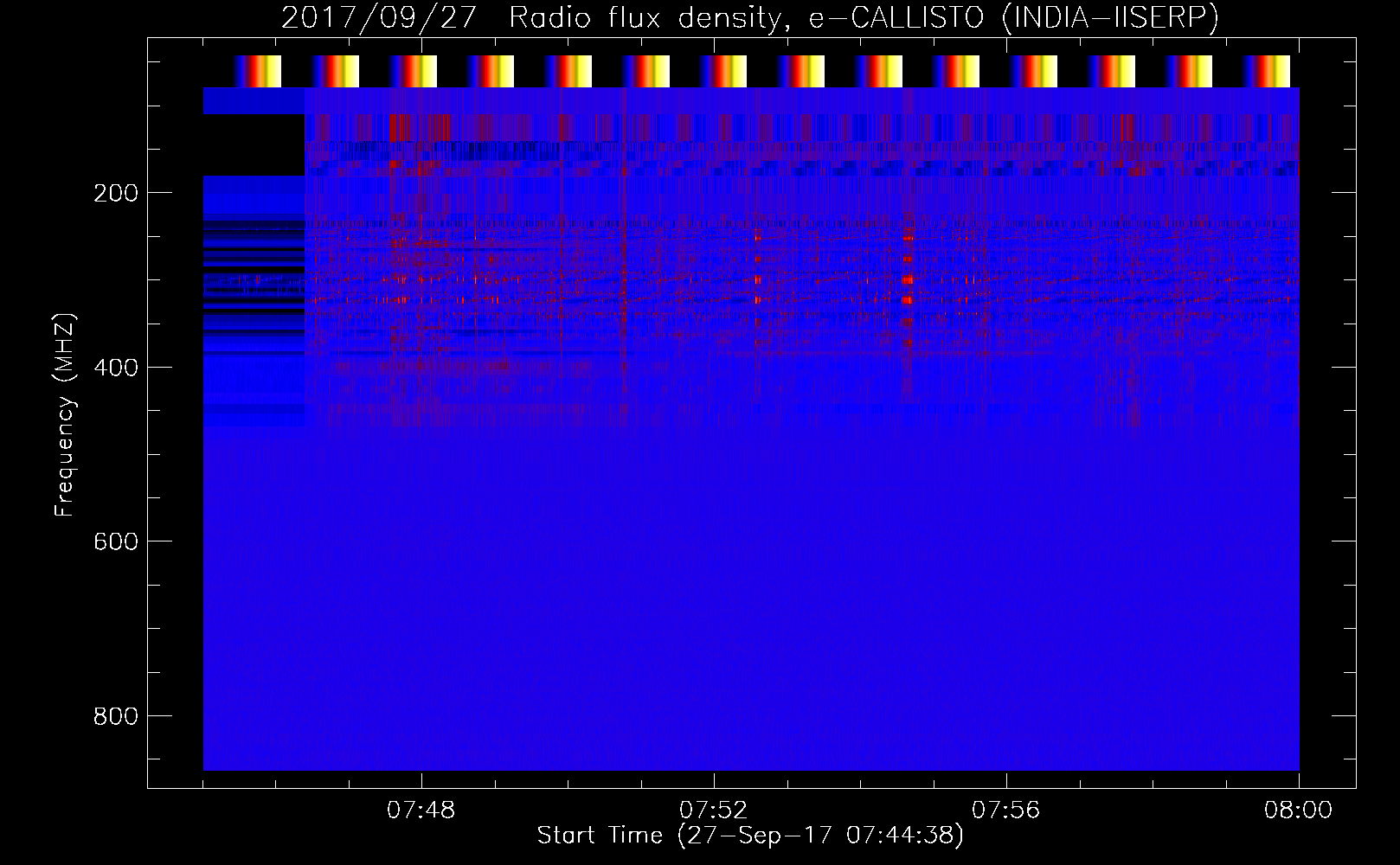Click the 400 frequency tick label
The image size is (1400, 865).
(x=115, y=368)
